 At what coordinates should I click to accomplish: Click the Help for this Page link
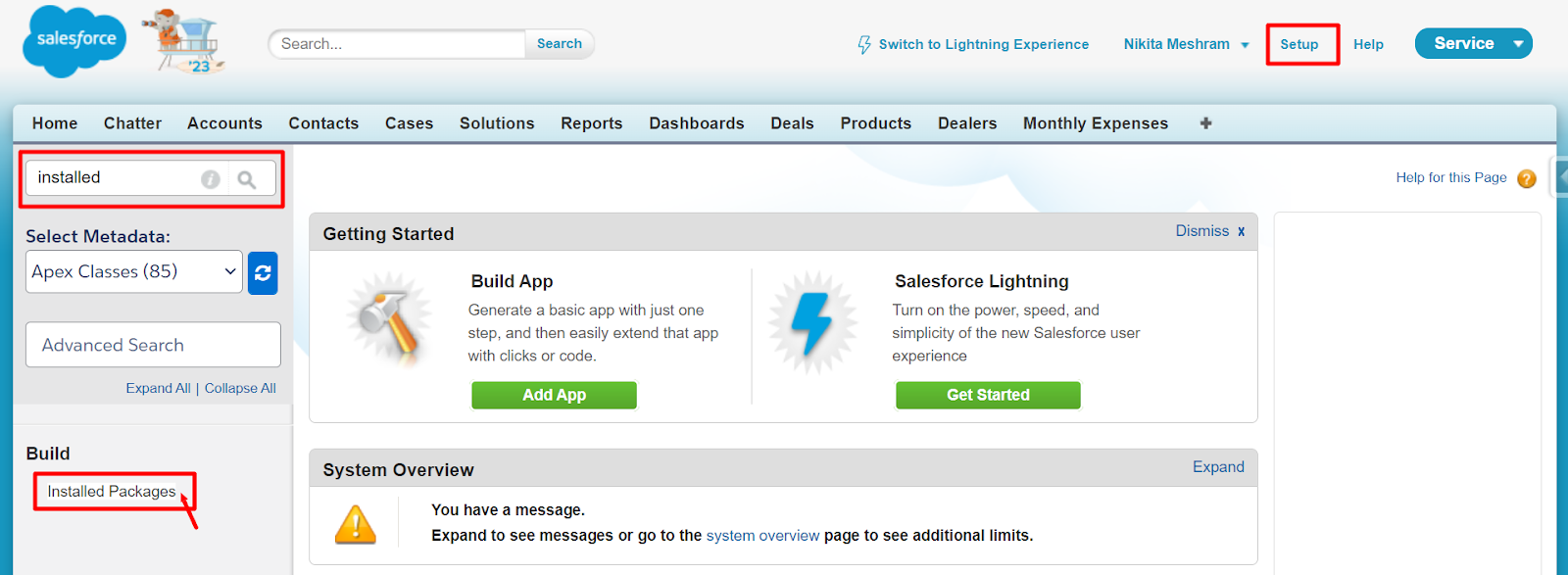(x=1451, y=178)
